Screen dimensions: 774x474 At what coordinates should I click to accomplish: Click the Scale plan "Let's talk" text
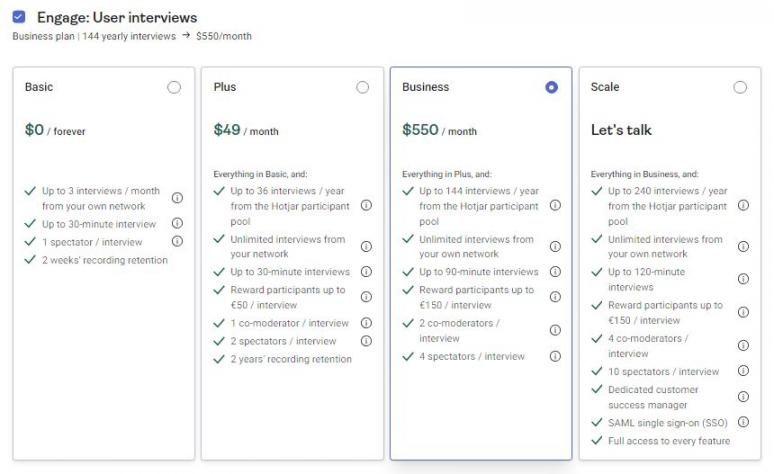click(x=621, y=130)
